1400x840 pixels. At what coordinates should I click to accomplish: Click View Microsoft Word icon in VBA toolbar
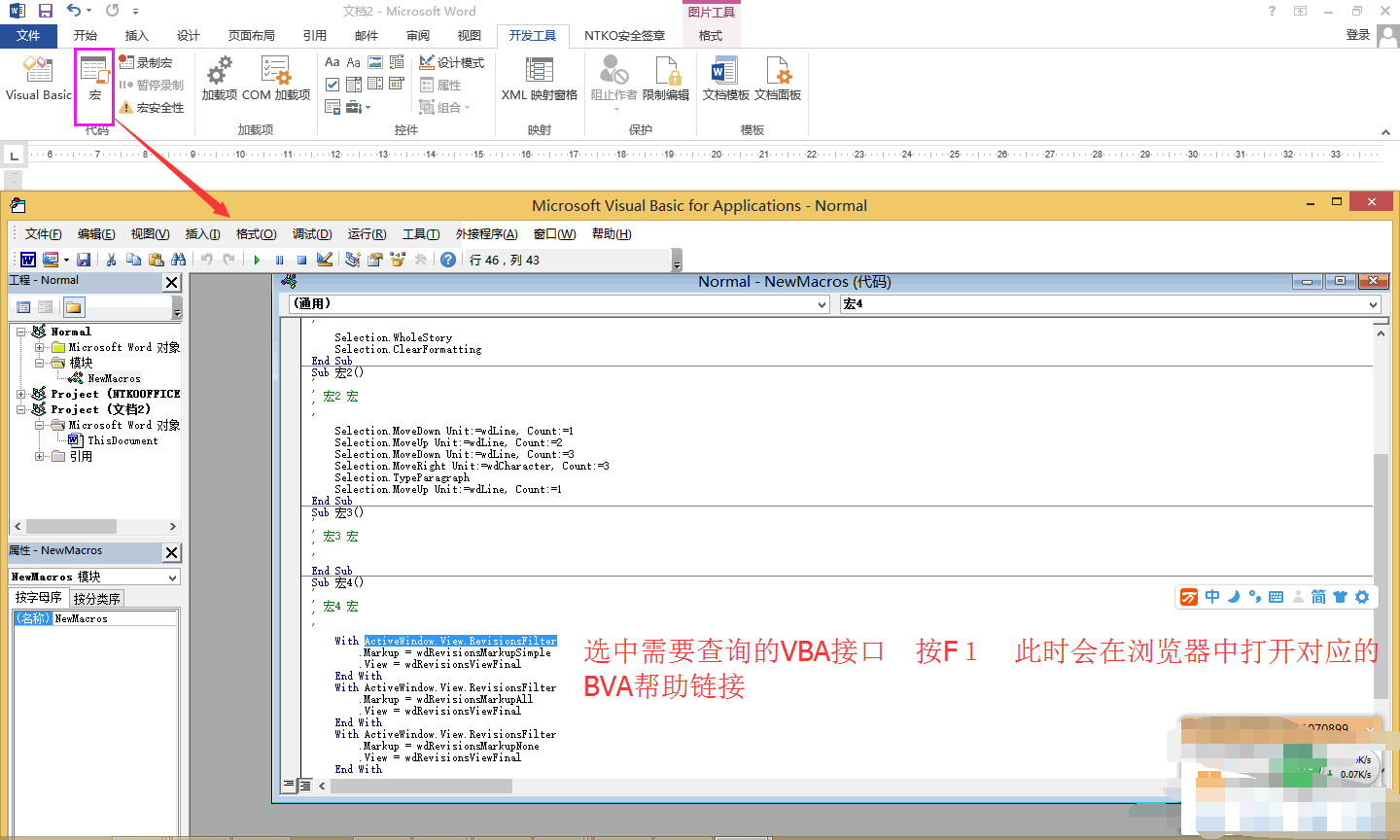point(28,260)
